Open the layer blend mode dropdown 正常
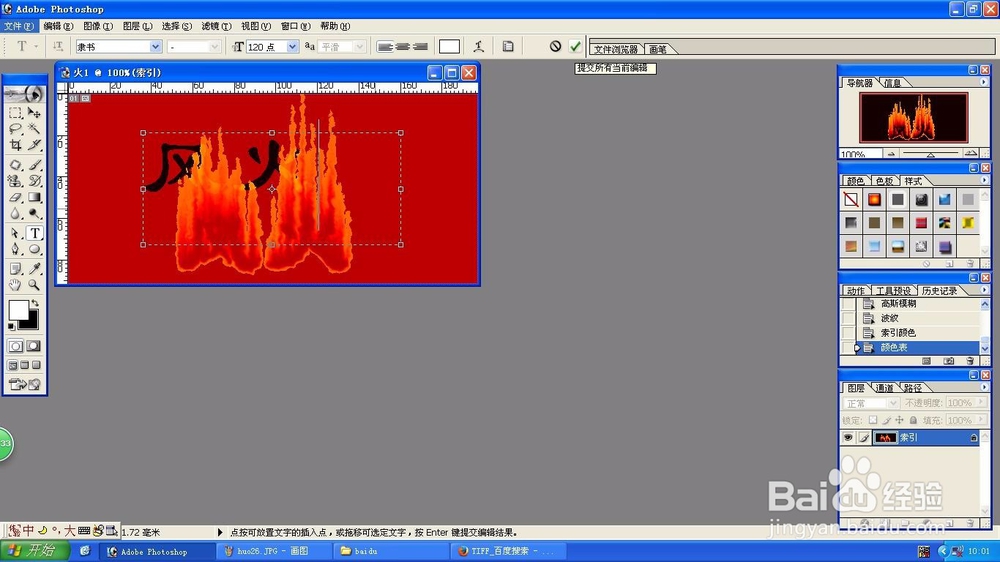Image resolution: width=1000 pixels, height=562 pixels. [893, 403]
